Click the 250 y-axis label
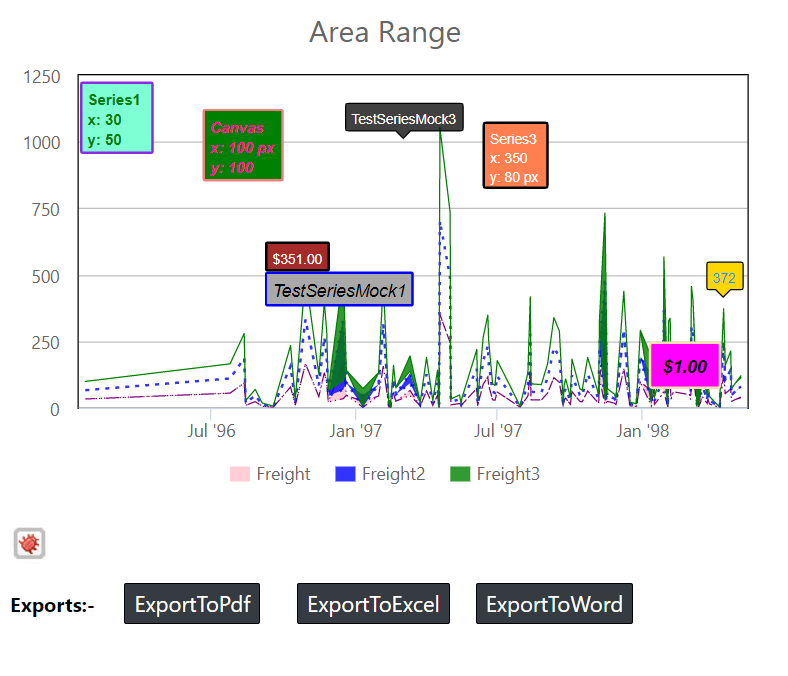 pyautogui.click(x=46, y=343)
